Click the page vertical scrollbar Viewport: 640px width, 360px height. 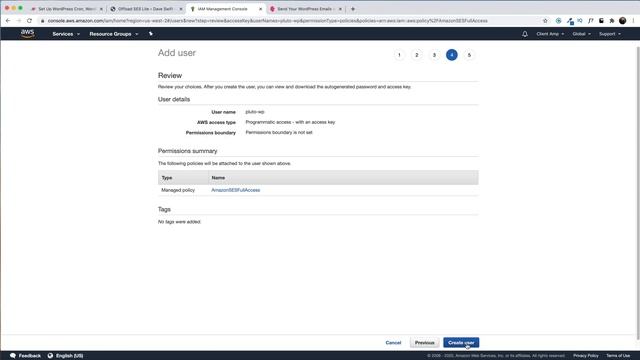[x=638, y=192]
